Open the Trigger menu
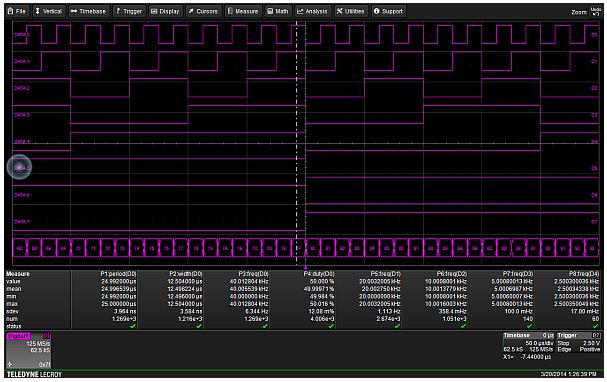Screen dimensions: 607x382 point(129,11)
